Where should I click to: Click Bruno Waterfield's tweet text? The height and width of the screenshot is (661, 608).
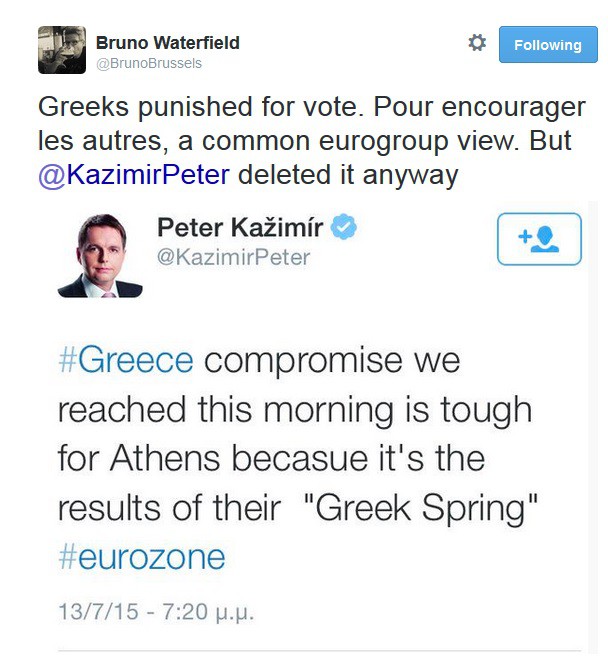tap(312, 141)
